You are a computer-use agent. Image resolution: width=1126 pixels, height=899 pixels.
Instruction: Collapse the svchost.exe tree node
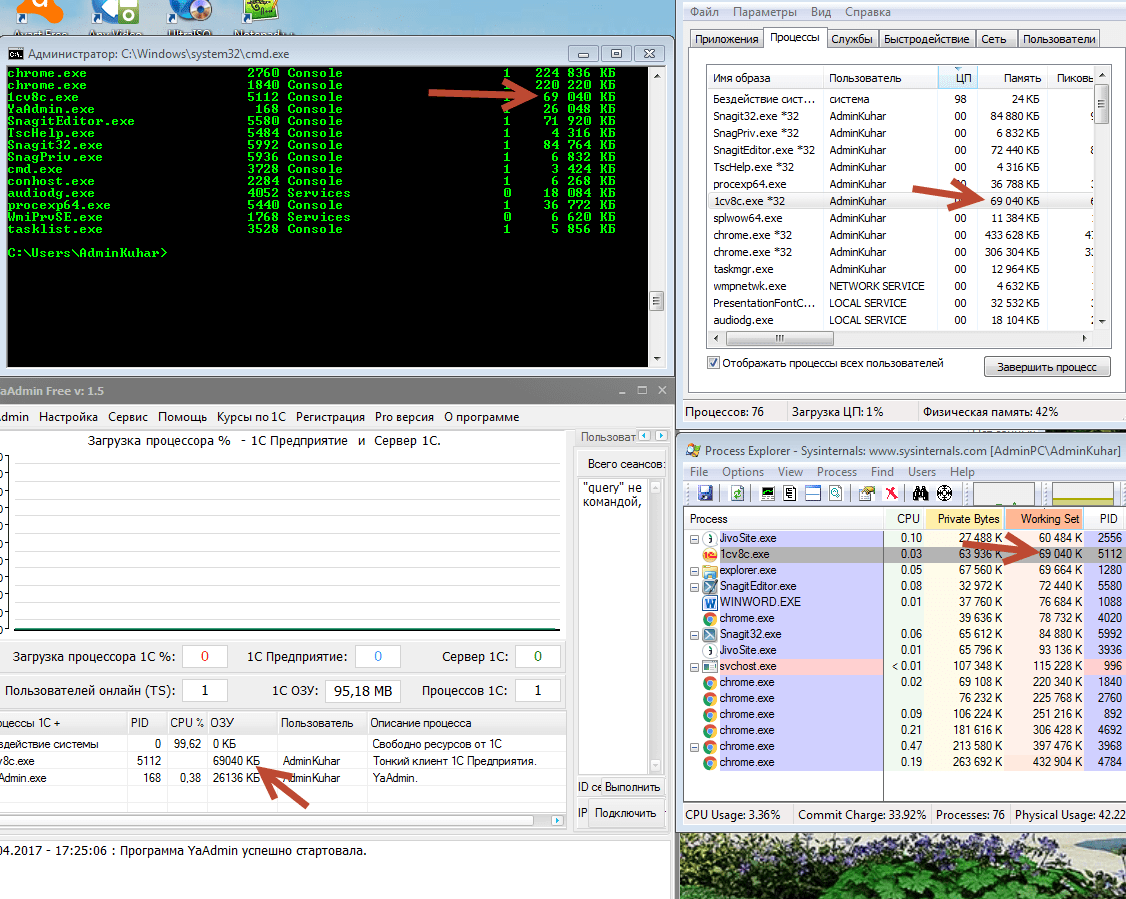point(694,666)
